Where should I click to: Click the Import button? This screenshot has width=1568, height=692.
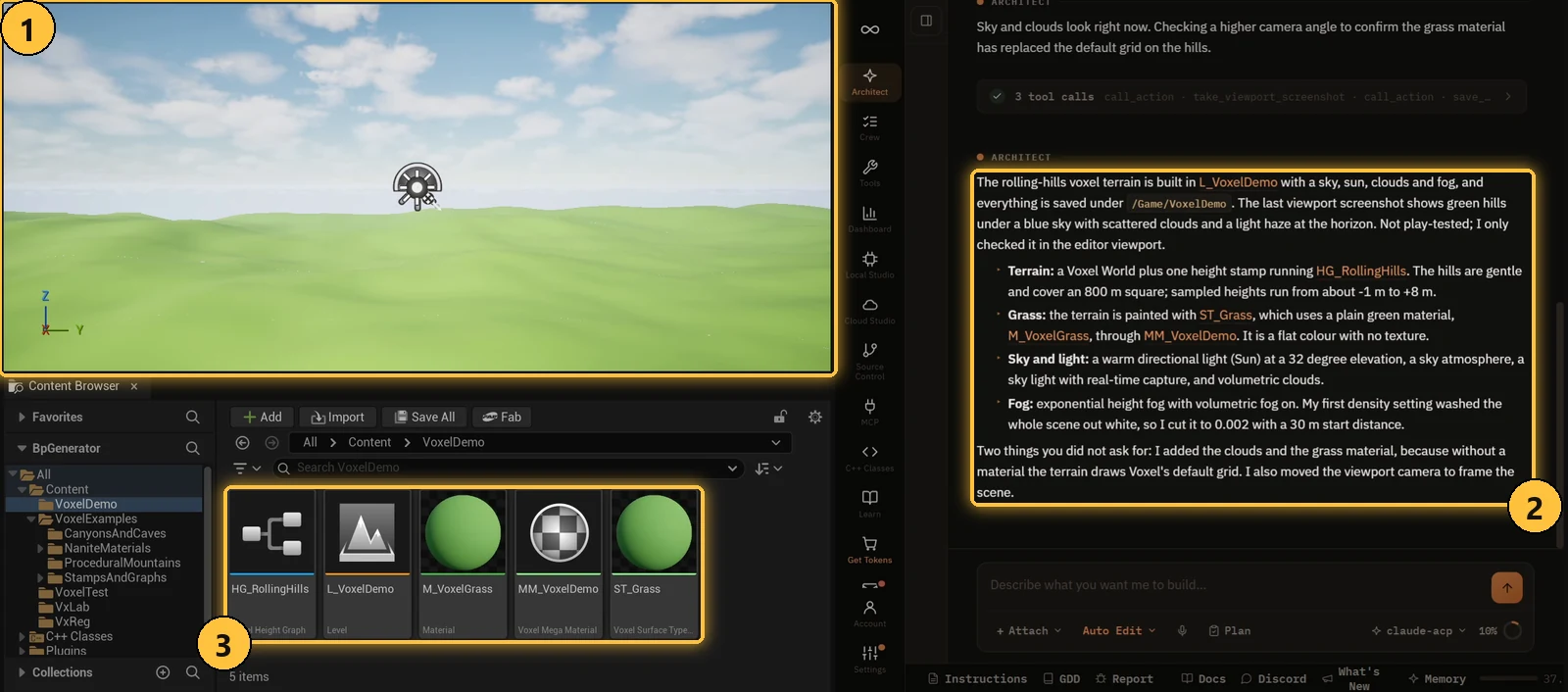click(337, 417)
